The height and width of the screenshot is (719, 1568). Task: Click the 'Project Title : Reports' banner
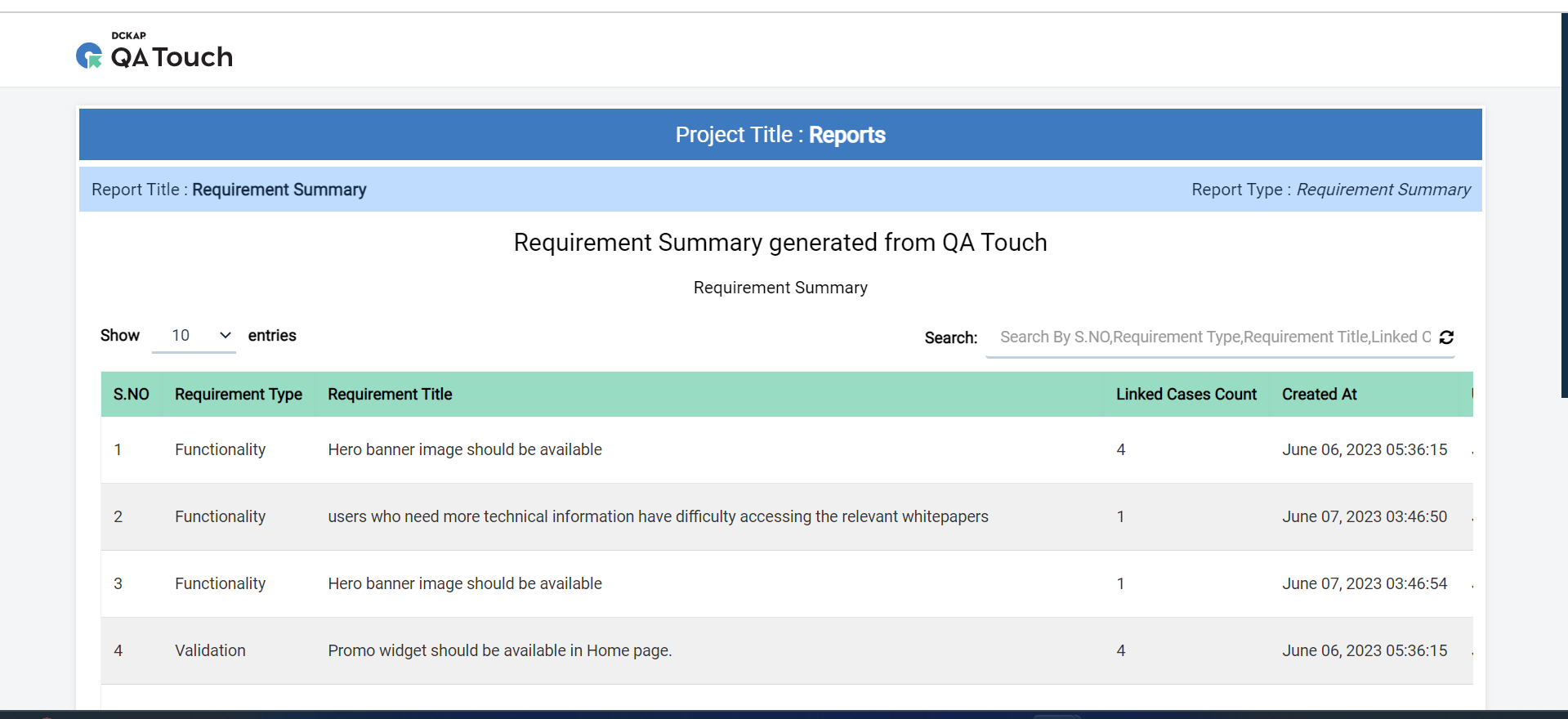pos(780,134)
